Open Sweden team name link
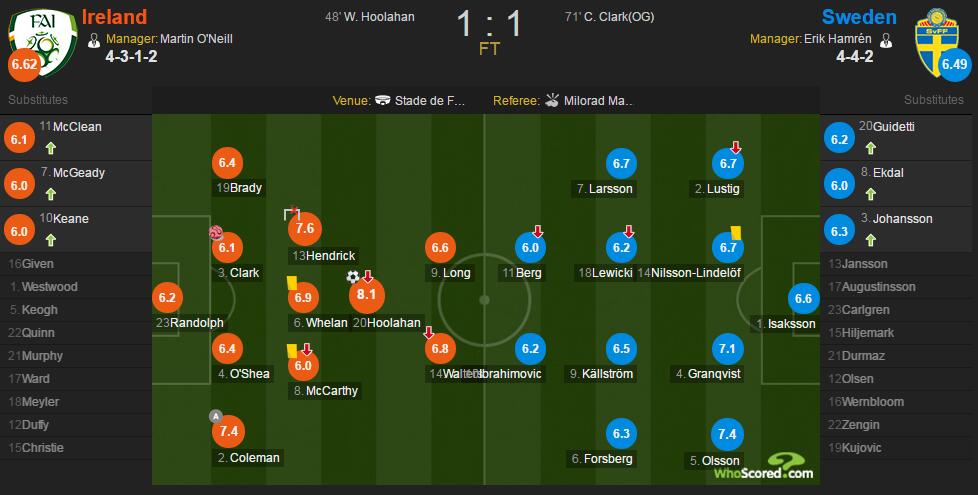978x495 pixels. point(859,17)
